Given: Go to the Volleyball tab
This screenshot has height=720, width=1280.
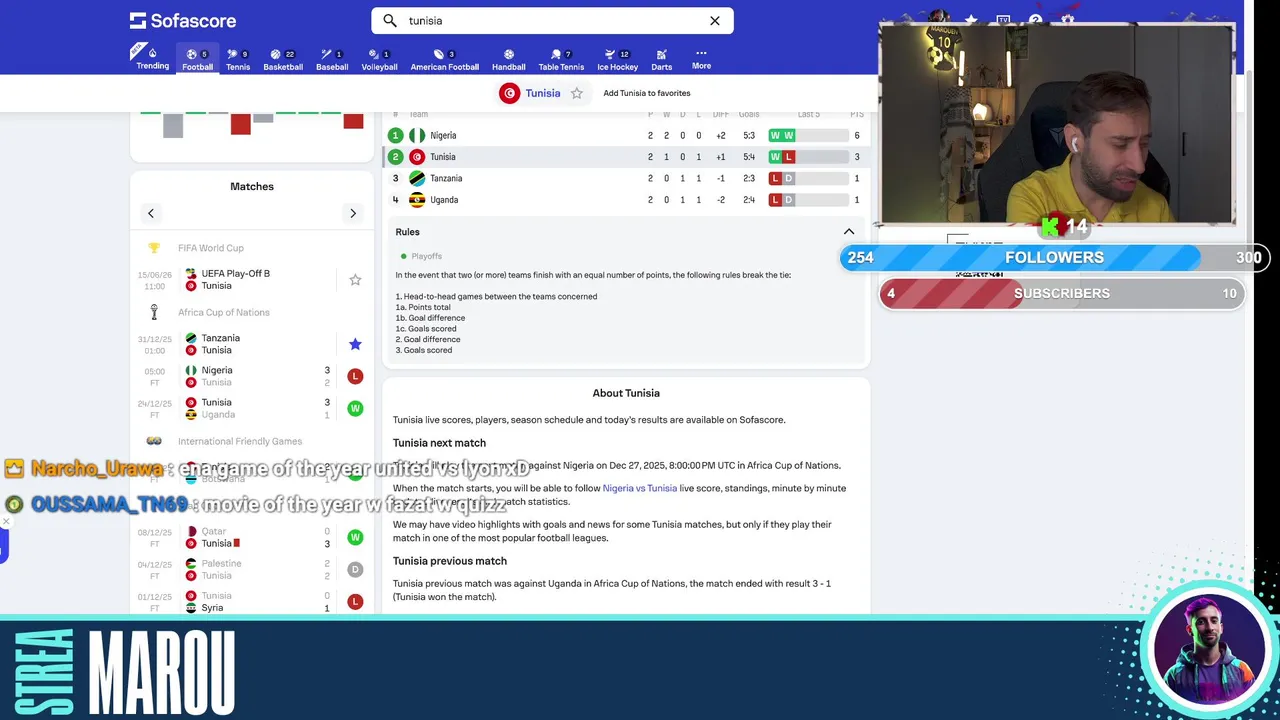Looking at the screenshot, I should pos(379,60).
